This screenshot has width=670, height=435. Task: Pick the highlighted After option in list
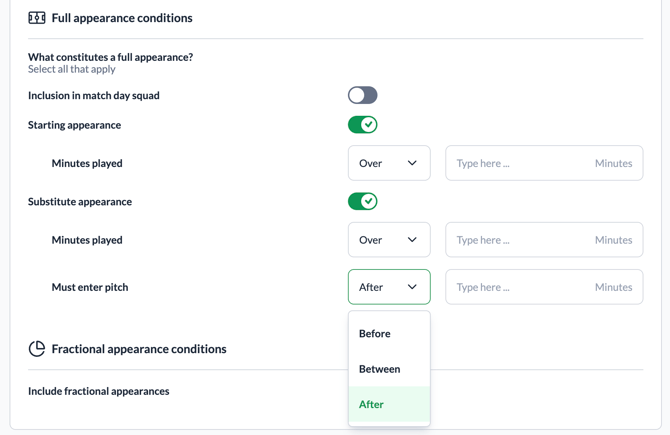(372, 405)
